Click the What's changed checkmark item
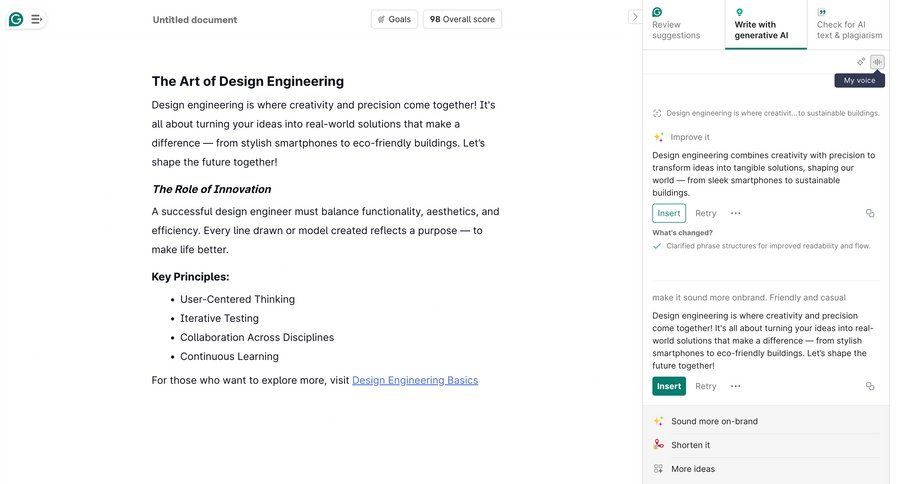 762,246
